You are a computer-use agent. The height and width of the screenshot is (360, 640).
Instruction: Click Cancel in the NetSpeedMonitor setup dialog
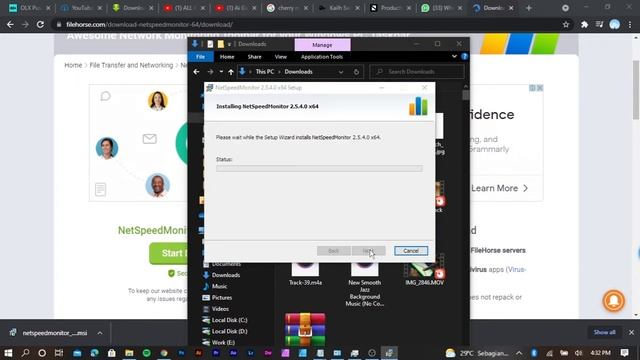(x=411, y=251)
